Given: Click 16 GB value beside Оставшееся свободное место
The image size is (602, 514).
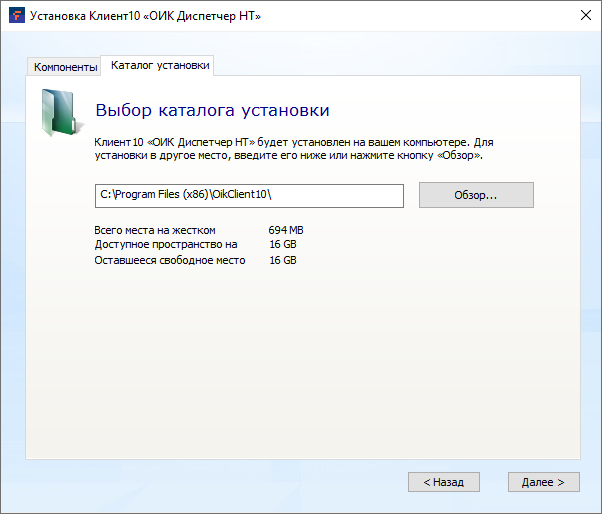Looking at the screenshot, I should click(283, 260).
